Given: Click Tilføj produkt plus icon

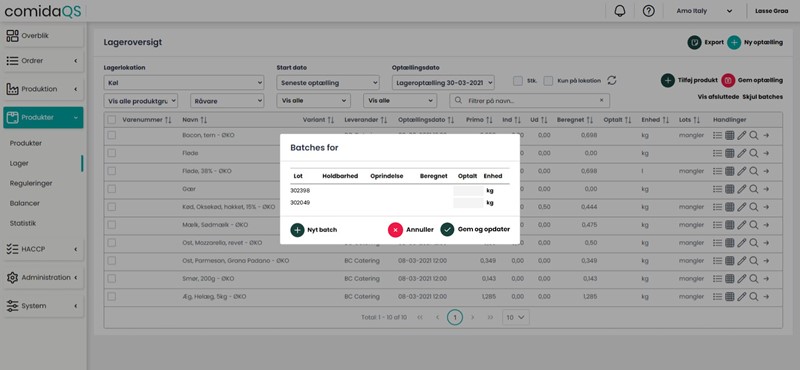Looking at the screenshot, I should [668, 80].
